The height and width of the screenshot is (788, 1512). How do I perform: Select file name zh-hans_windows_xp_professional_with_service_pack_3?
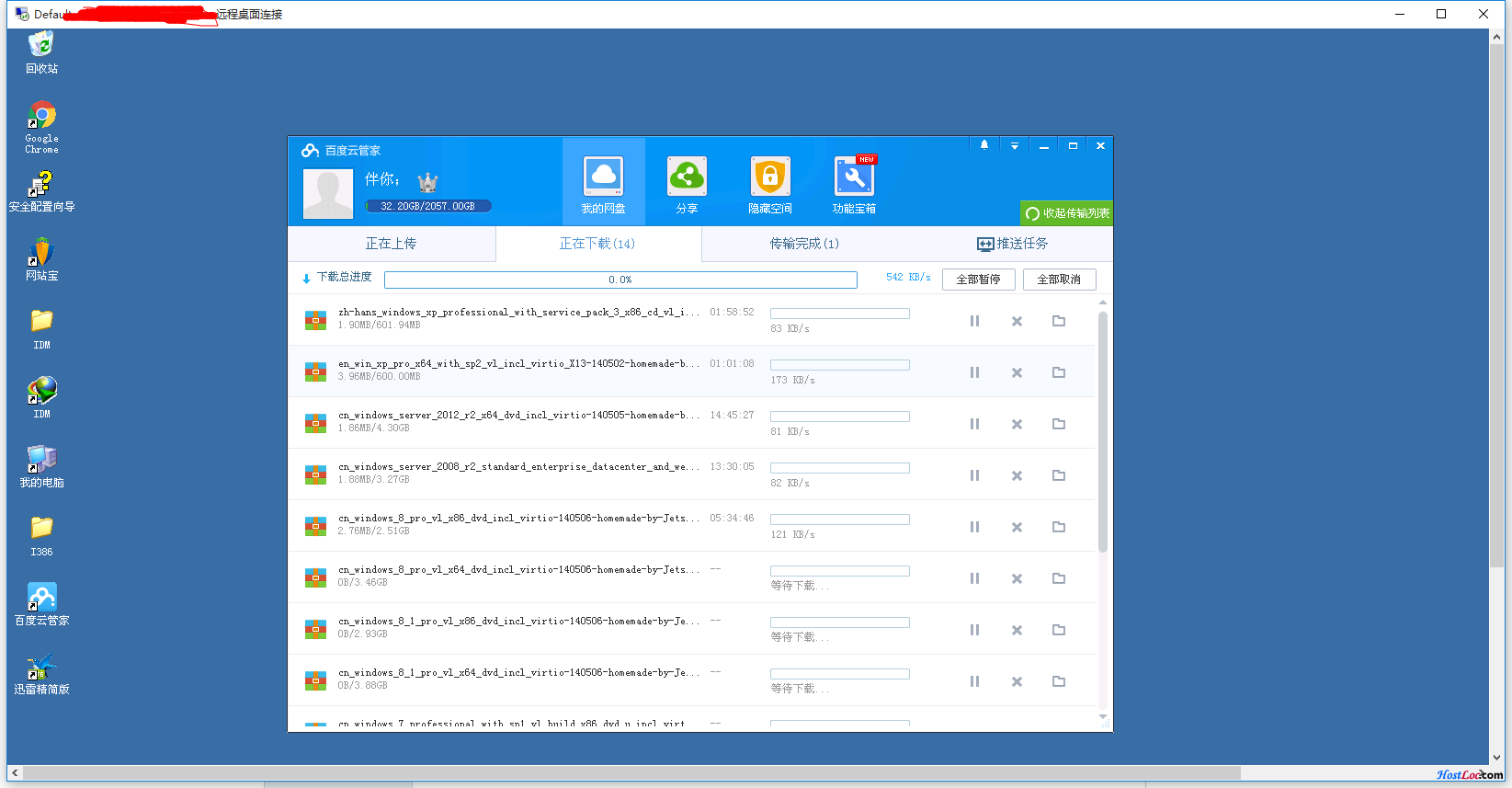click(x=518, y=313)
